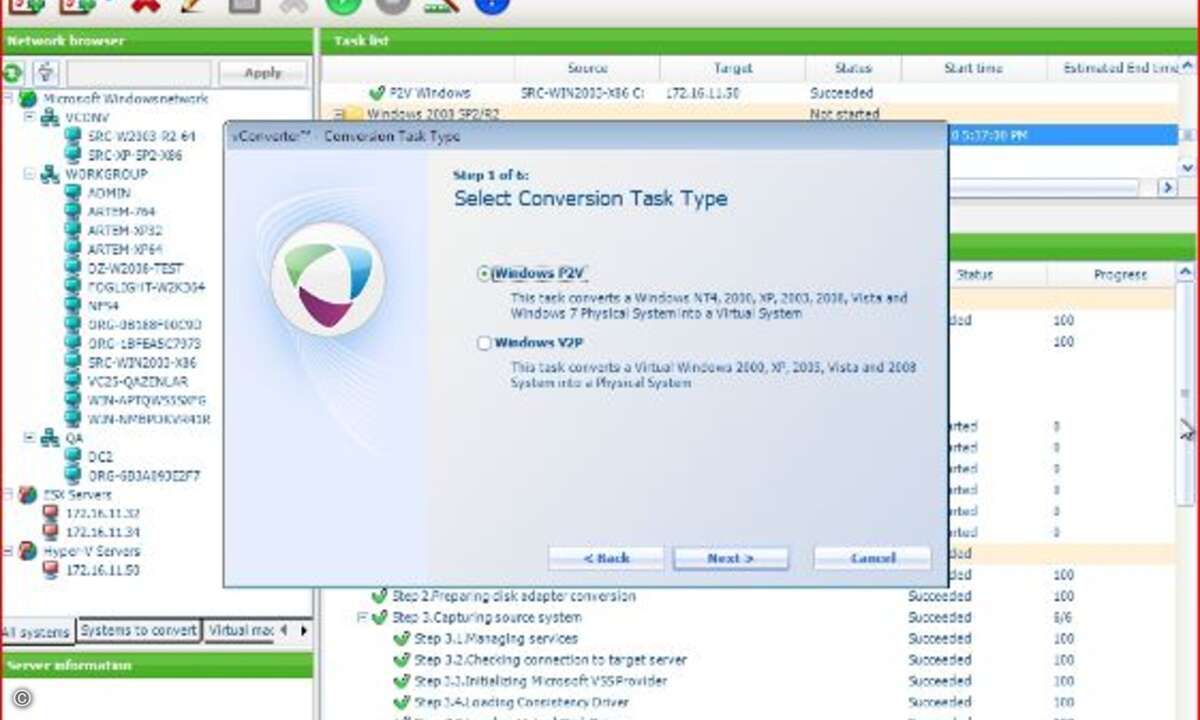Image resolution: width=1200 pixels, height=720 pixels.
Task: Click Step 3.4 Loading Consistency Driver
Action: pyautogui.click(x=521, y=703)
